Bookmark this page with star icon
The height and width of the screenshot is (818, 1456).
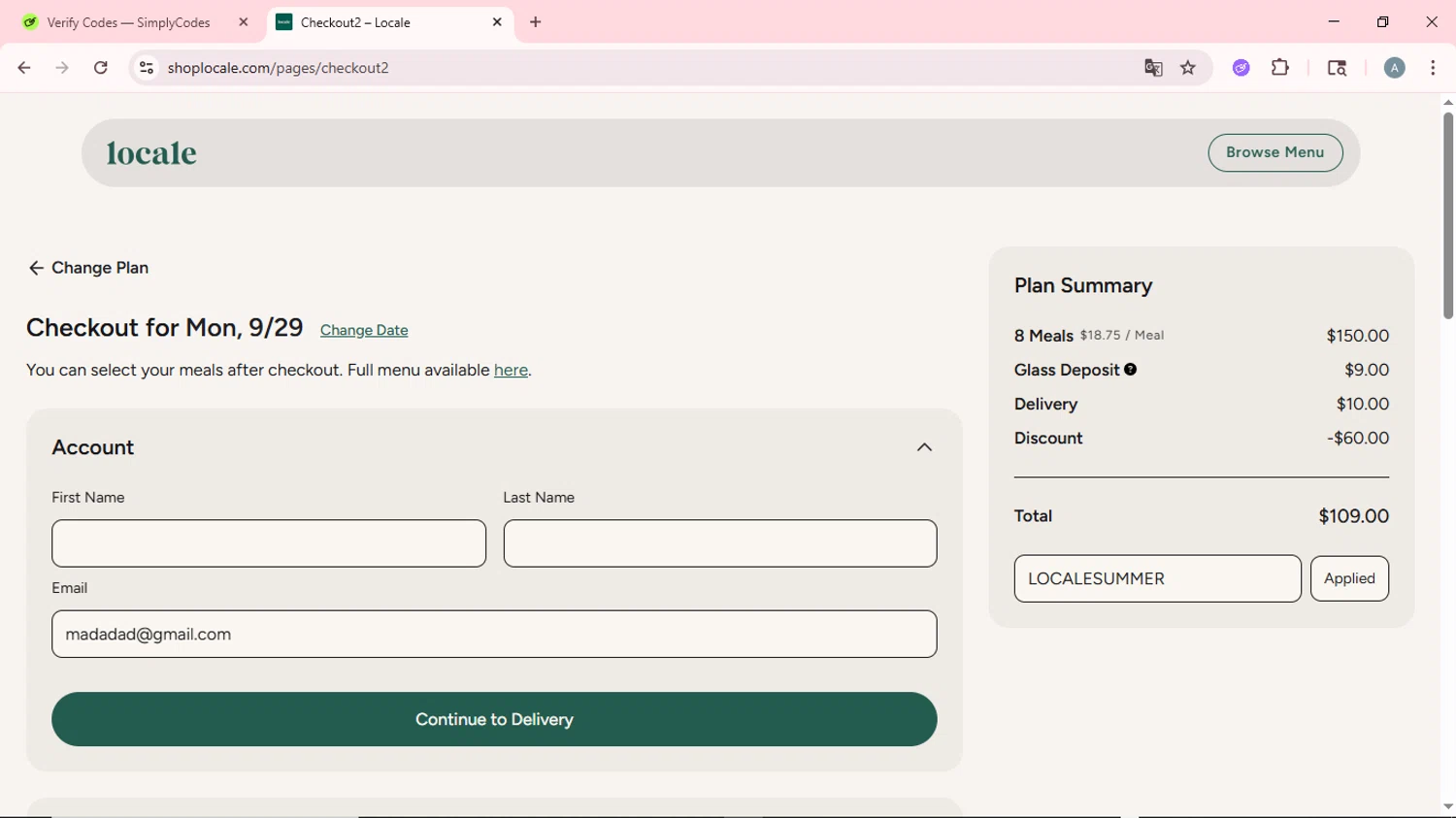pyautogui.click(x=1188, y=68)
